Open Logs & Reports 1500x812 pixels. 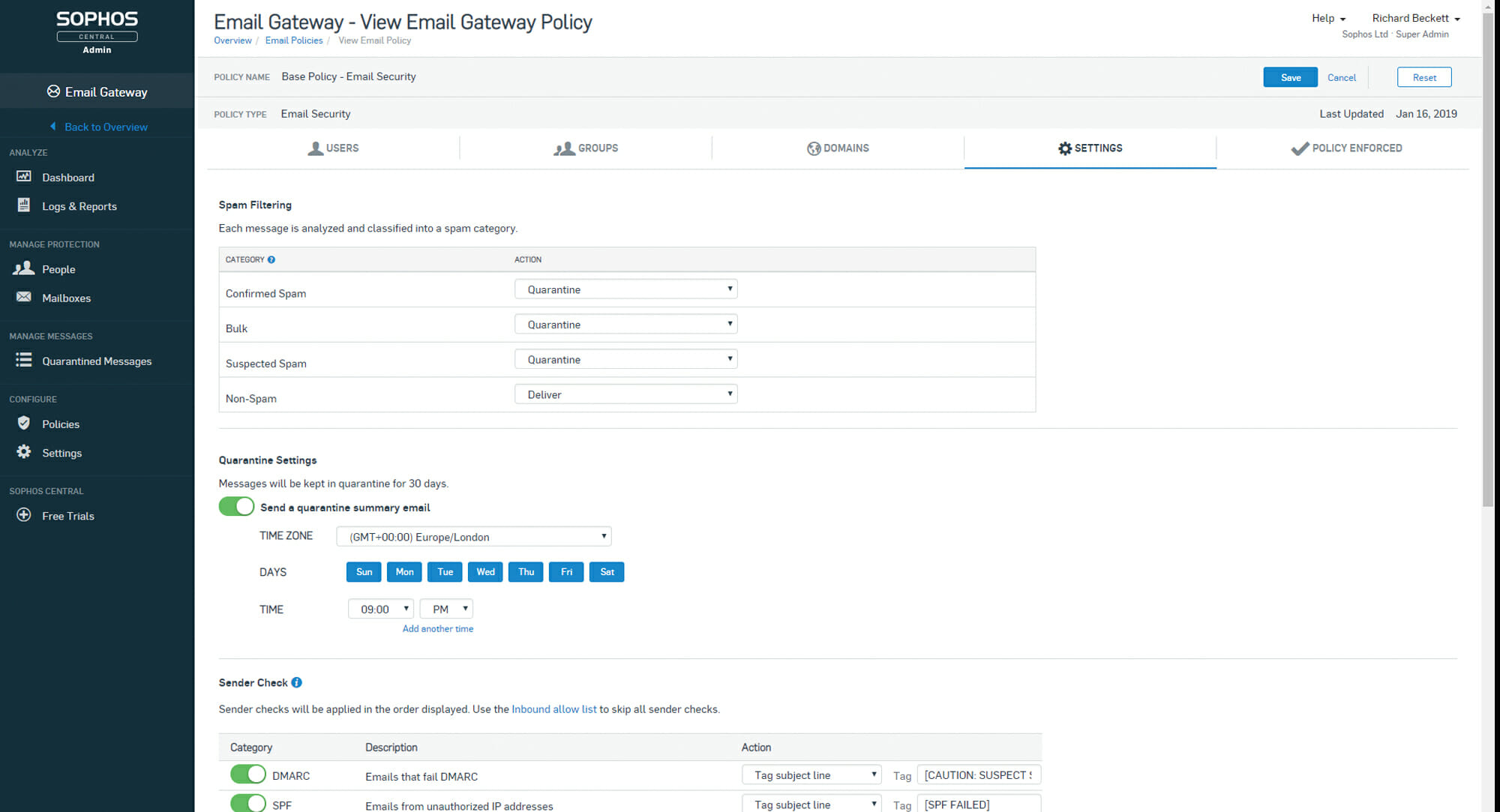coord(79,206)
